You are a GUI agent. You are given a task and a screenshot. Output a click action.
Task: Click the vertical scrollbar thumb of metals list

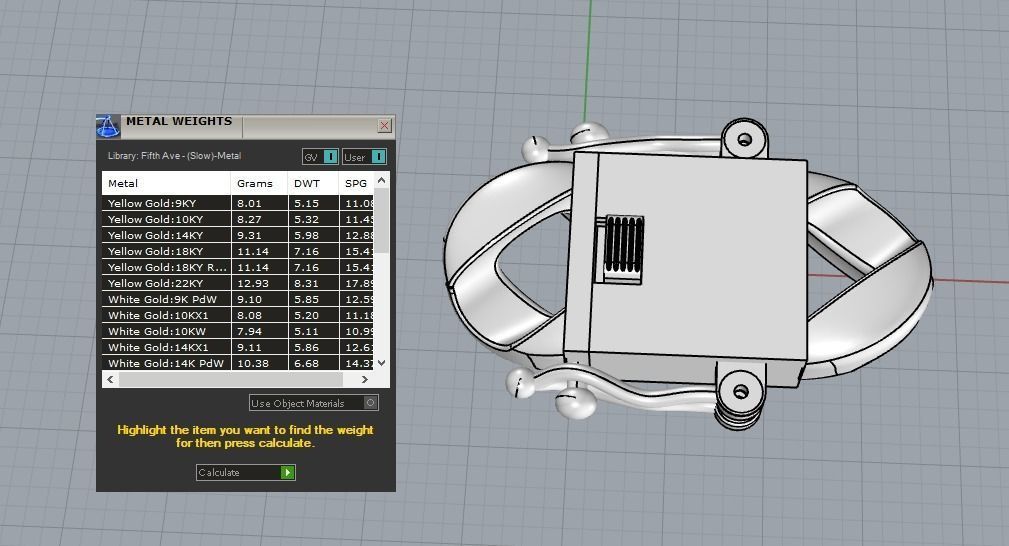point(382,221)
